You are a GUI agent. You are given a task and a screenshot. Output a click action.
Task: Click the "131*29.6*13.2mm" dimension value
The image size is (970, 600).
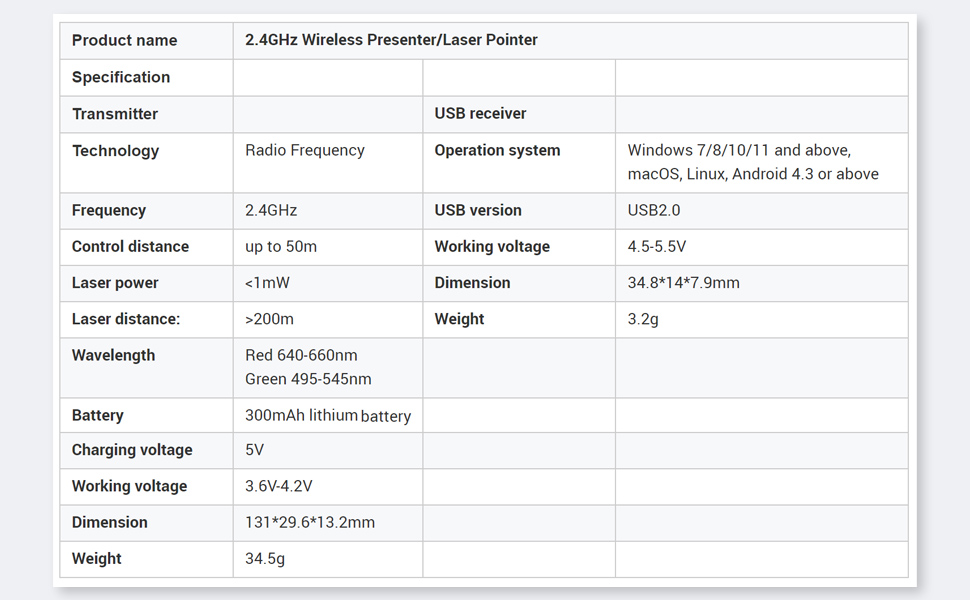click(x=310, y=523)
